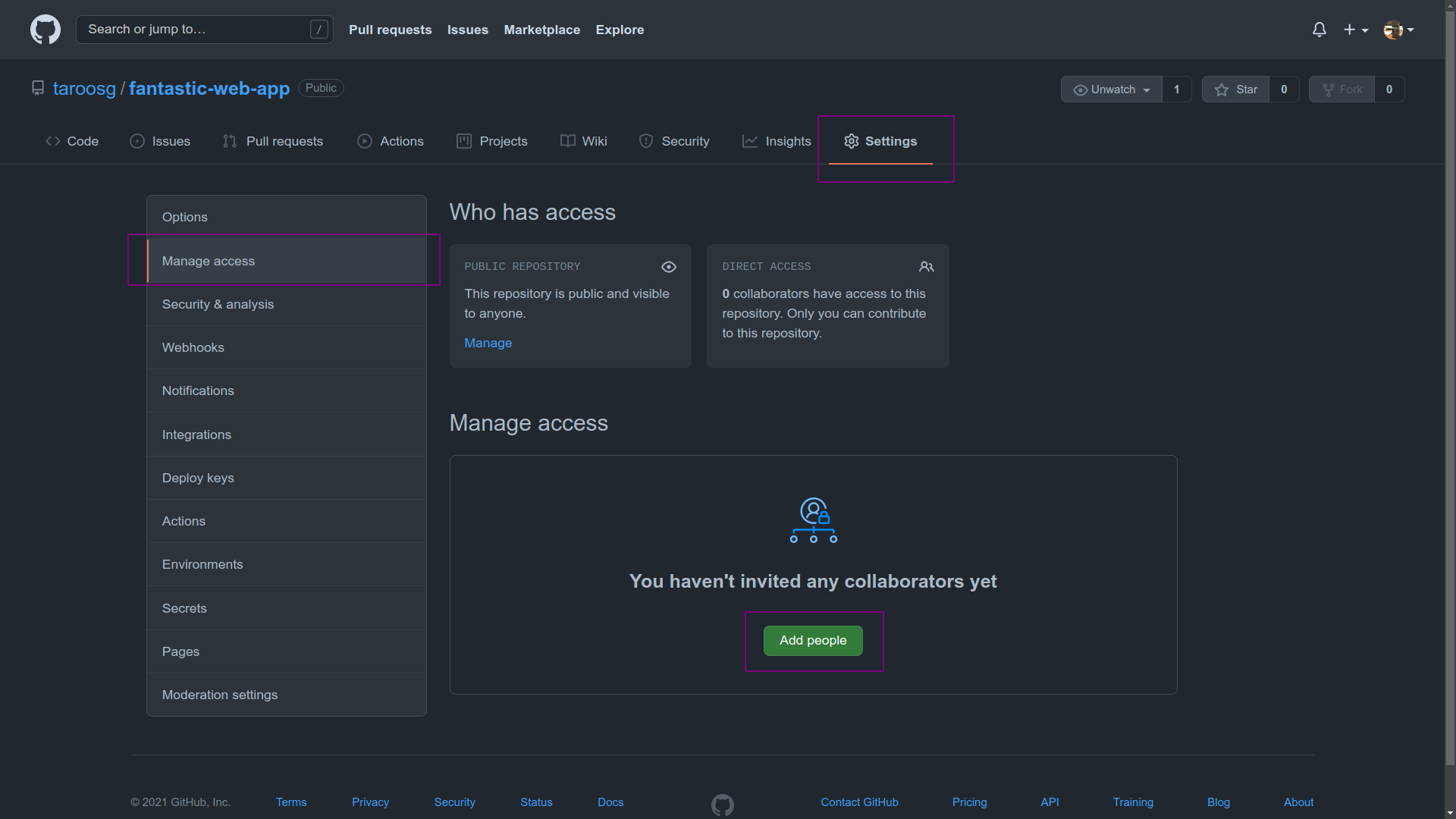1456x819 pixels.
Task: Click the Public badge label
Action: tap(321, 88)
